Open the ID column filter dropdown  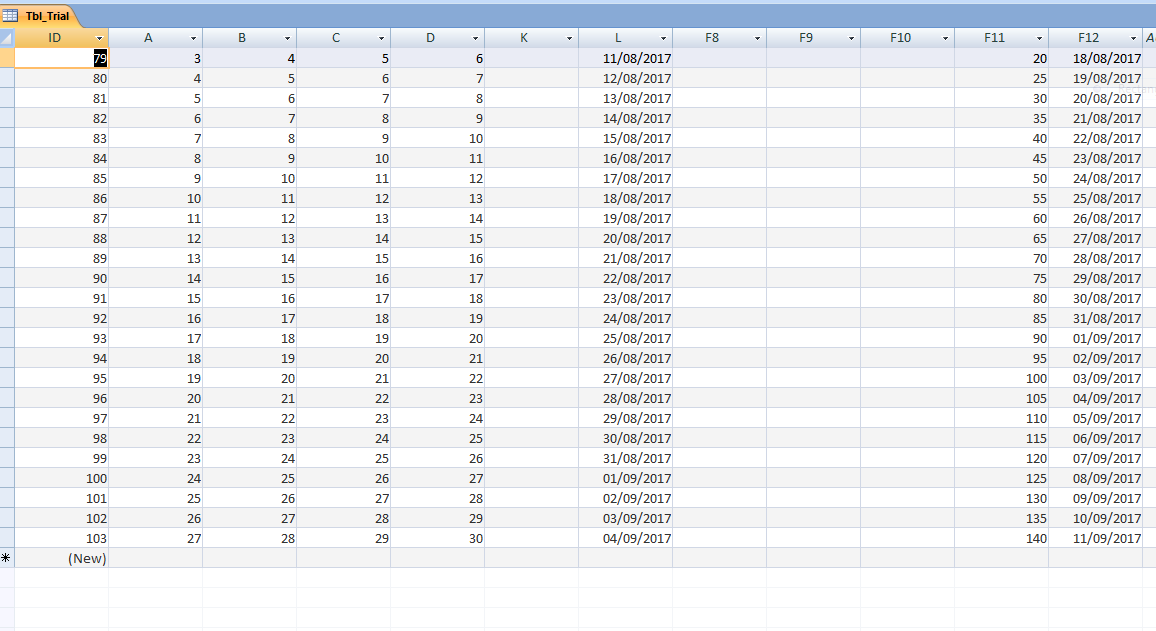coord(100,38)
